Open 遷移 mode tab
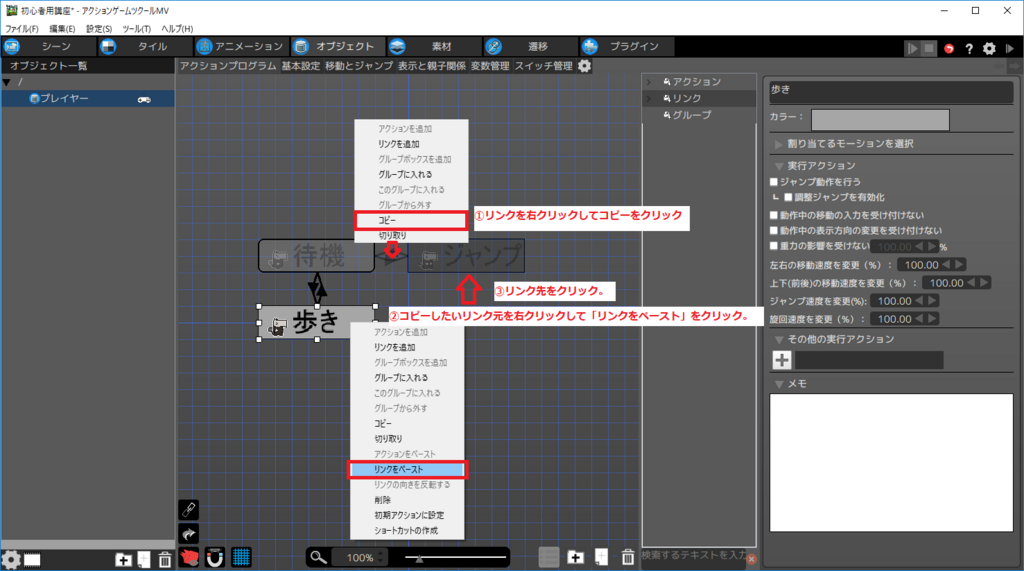 [x=530, y=46]
